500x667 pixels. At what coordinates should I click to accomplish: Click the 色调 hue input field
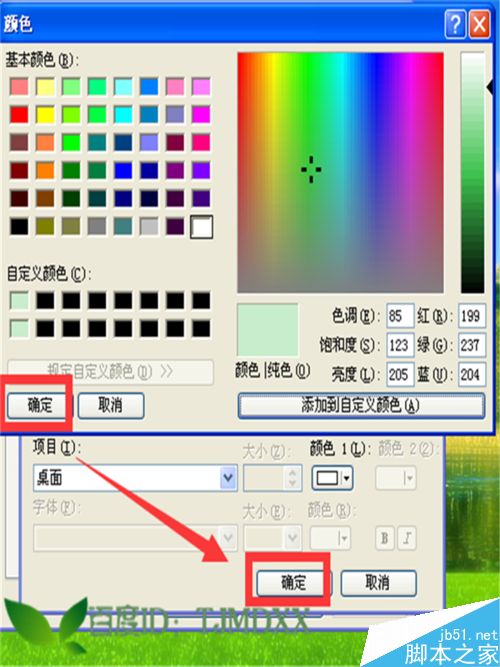pyautogui.click(x=400, y=316)
